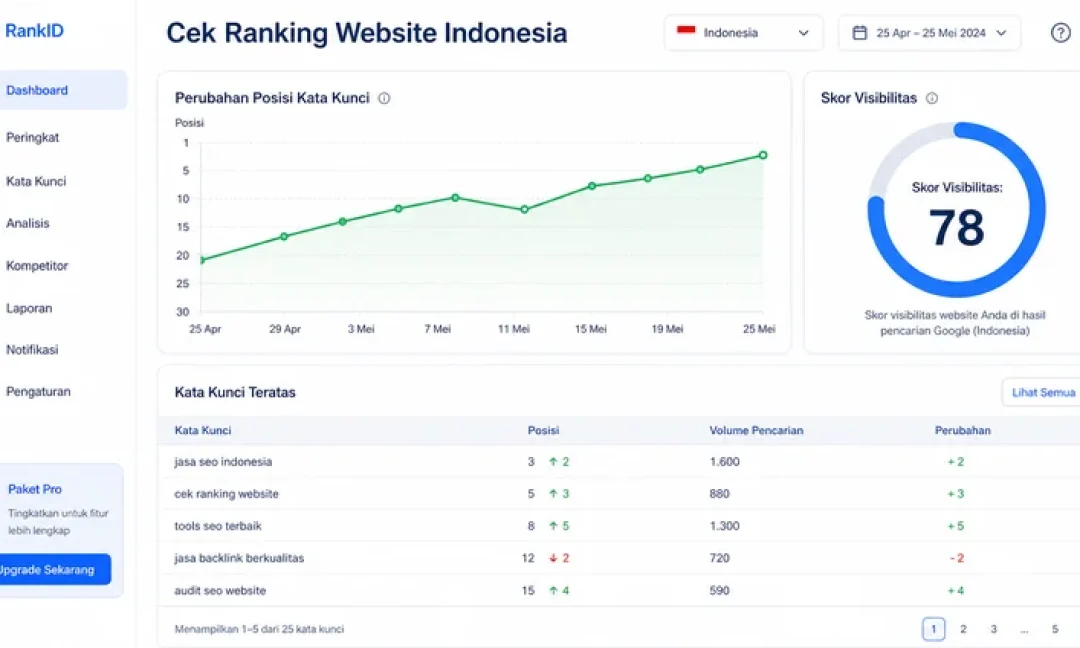The height and width of the screenshot is (648, 1080).
Task: Open the 25 Apr – 25 Mei 2024 date range dropdown
Action: click(929, 32)
